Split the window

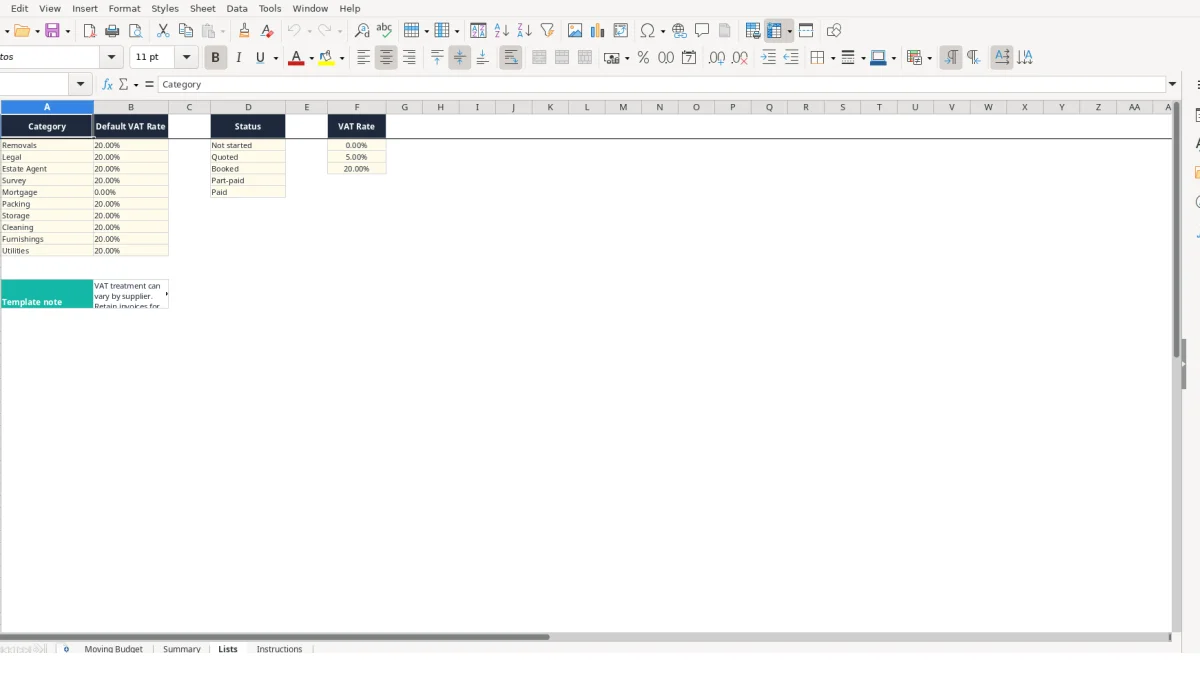(x=806, y=31)
